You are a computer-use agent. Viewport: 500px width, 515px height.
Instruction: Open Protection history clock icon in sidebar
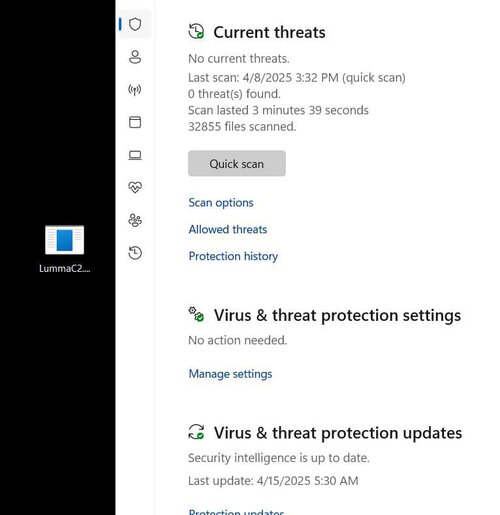(x=135, y=253)
